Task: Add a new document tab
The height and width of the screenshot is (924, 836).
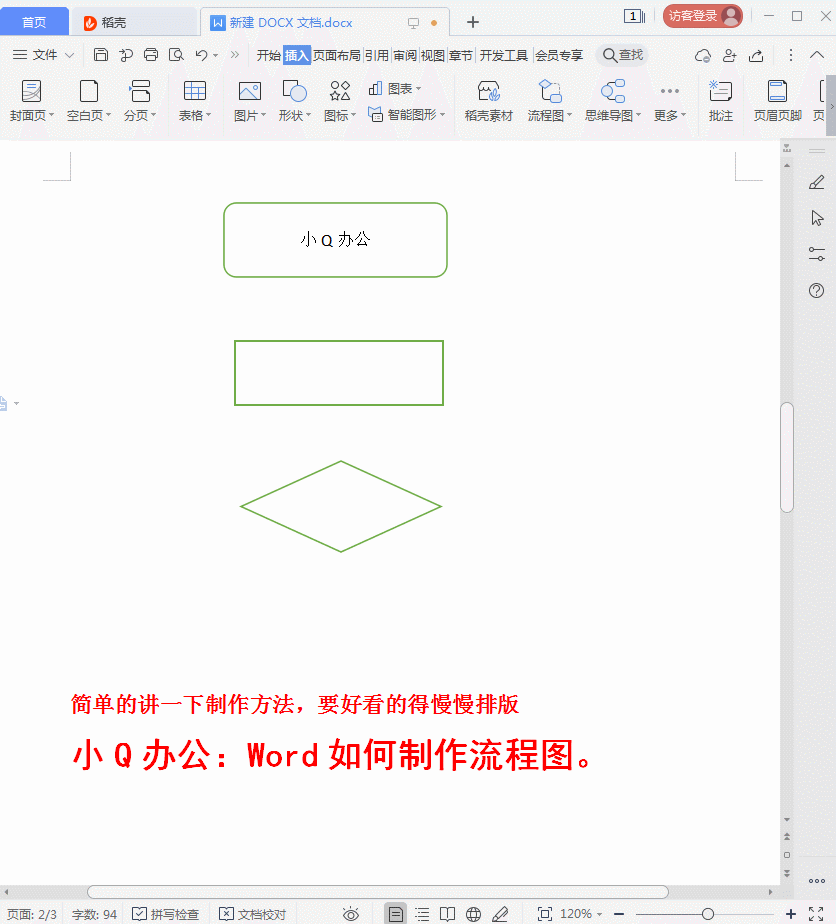Action: (x=472, y=22)
